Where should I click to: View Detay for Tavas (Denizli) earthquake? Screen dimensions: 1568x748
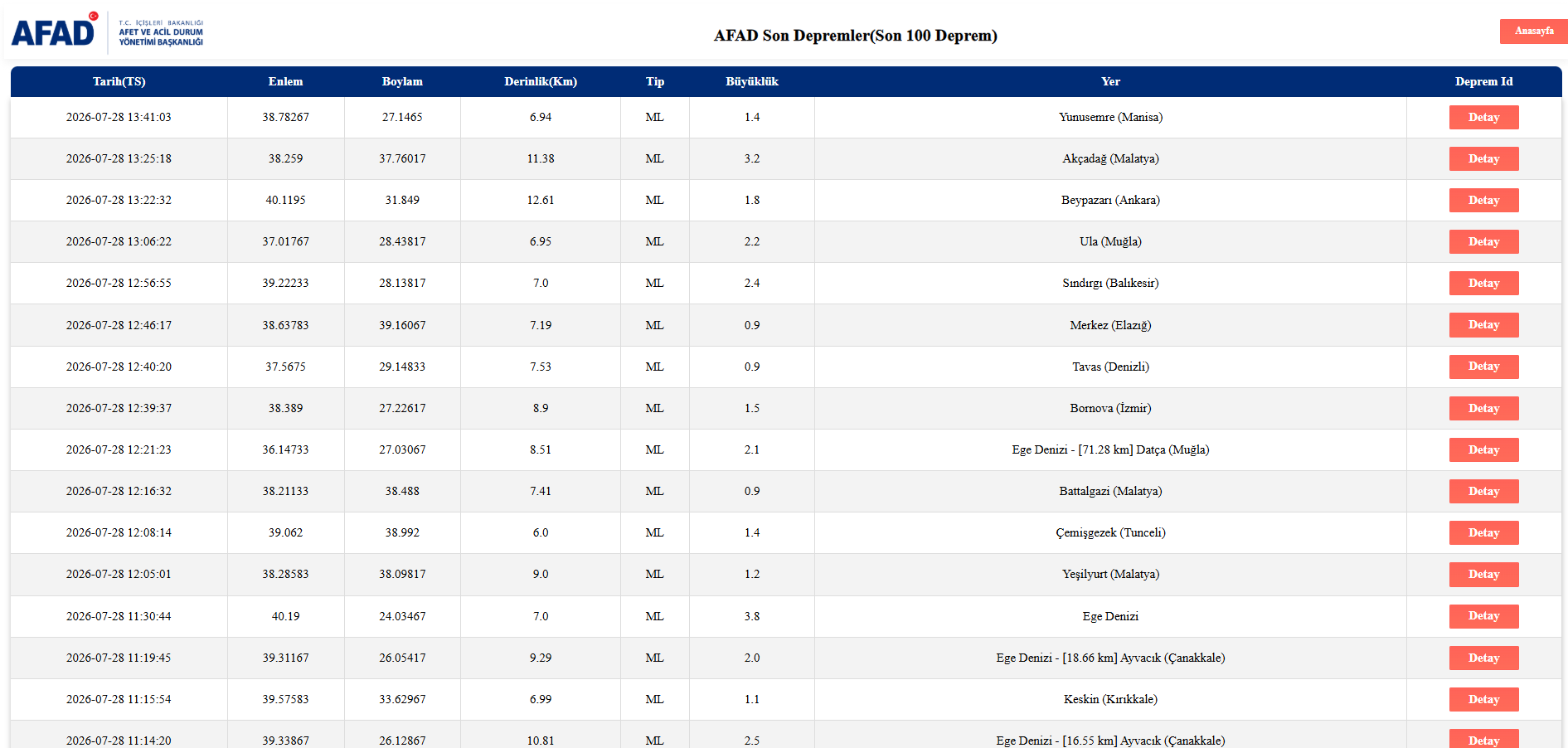1483,367
